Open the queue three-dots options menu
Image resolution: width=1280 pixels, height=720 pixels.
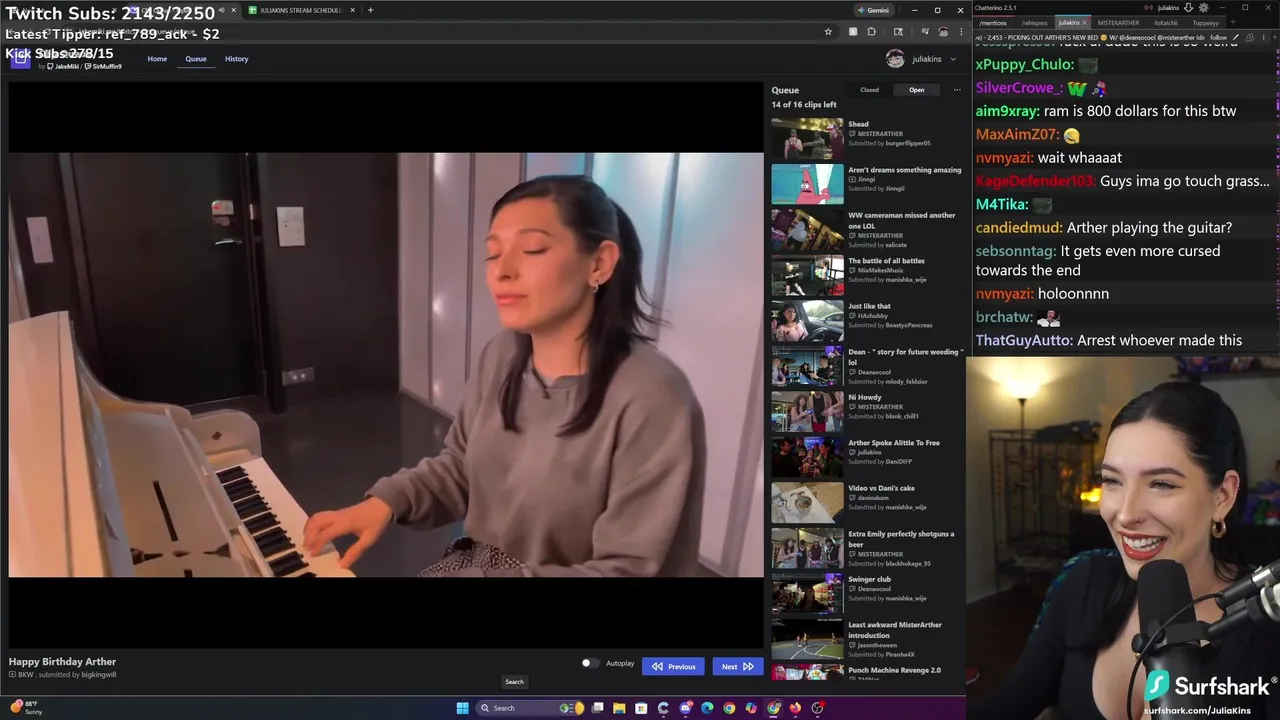coord(957,90)
